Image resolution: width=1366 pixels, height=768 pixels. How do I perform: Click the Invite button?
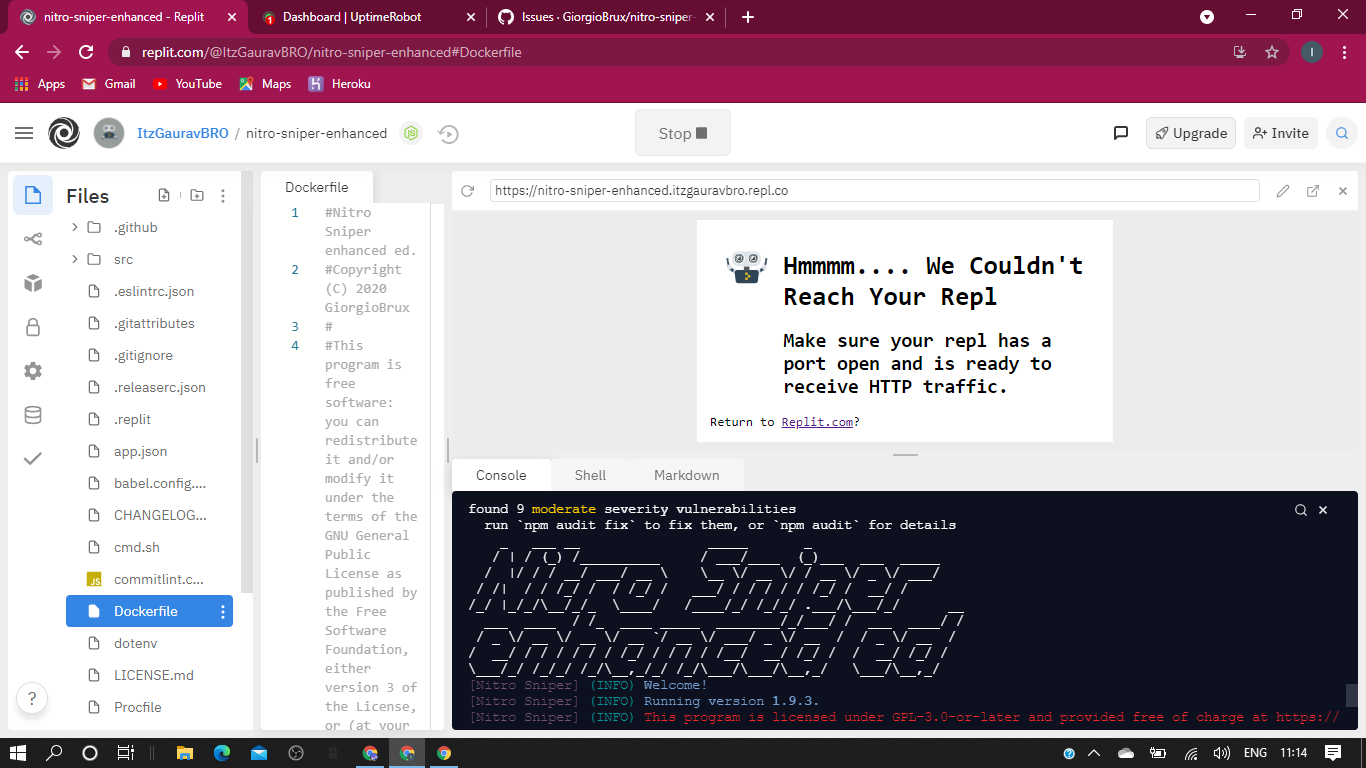coord(1281,133)
